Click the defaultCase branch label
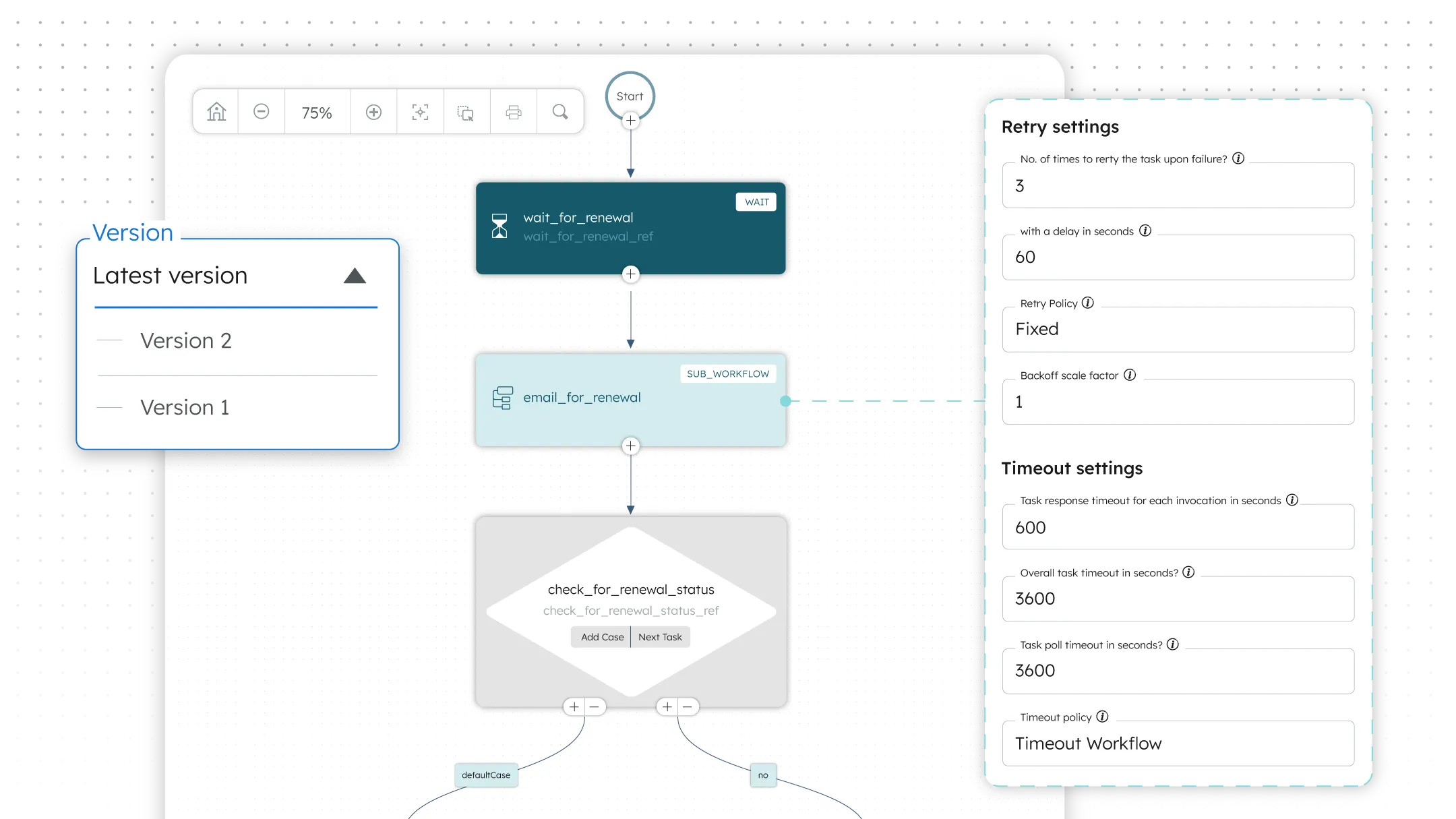Viewport: 1456px width, 819px height. 486,775
